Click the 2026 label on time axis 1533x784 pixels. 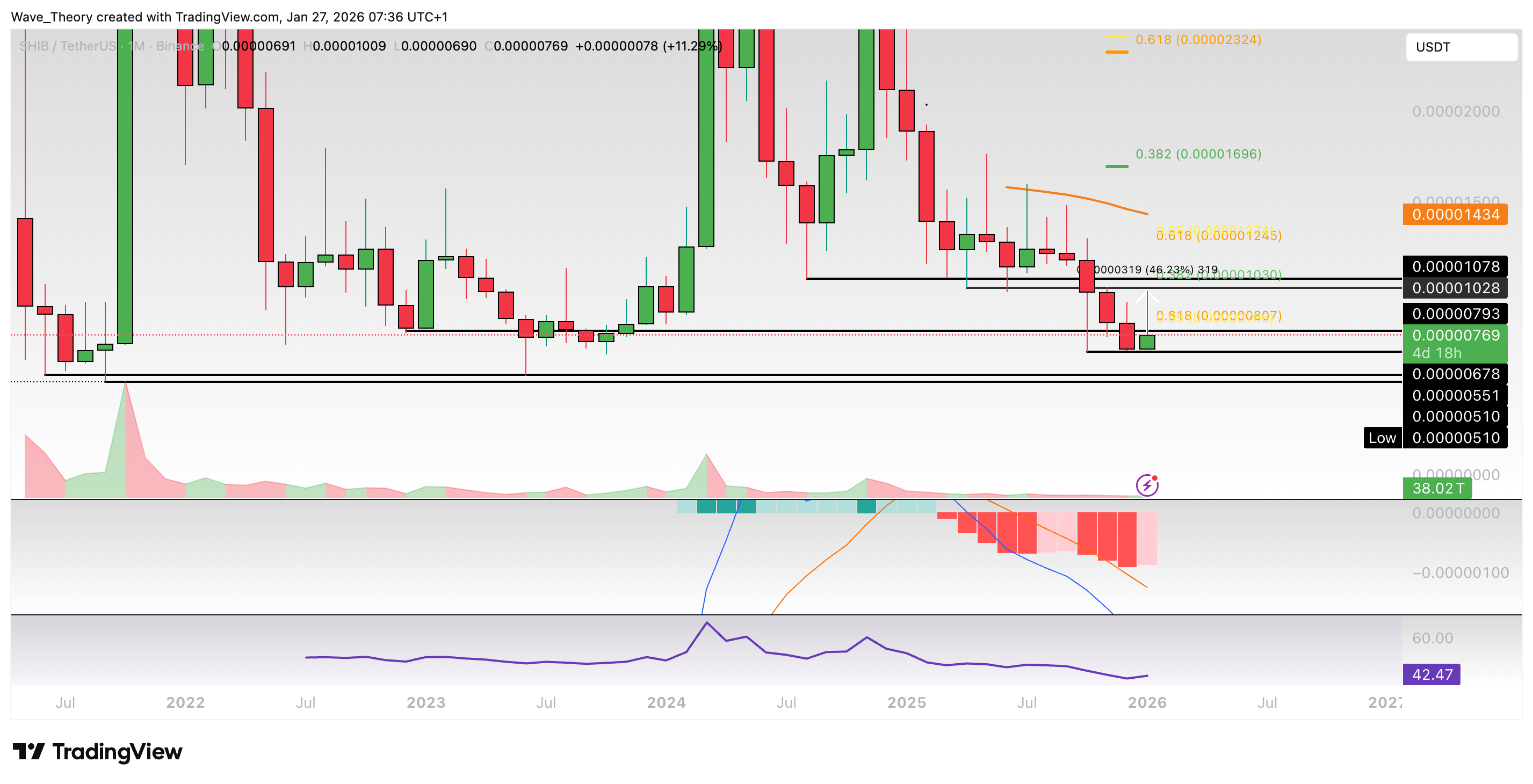(1147, 702)
